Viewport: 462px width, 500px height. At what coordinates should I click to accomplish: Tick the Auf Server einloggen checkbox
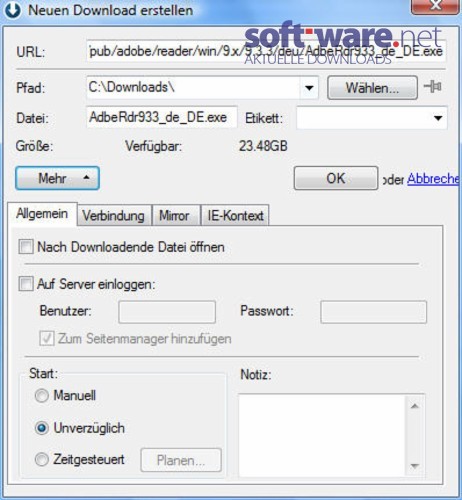26,284
